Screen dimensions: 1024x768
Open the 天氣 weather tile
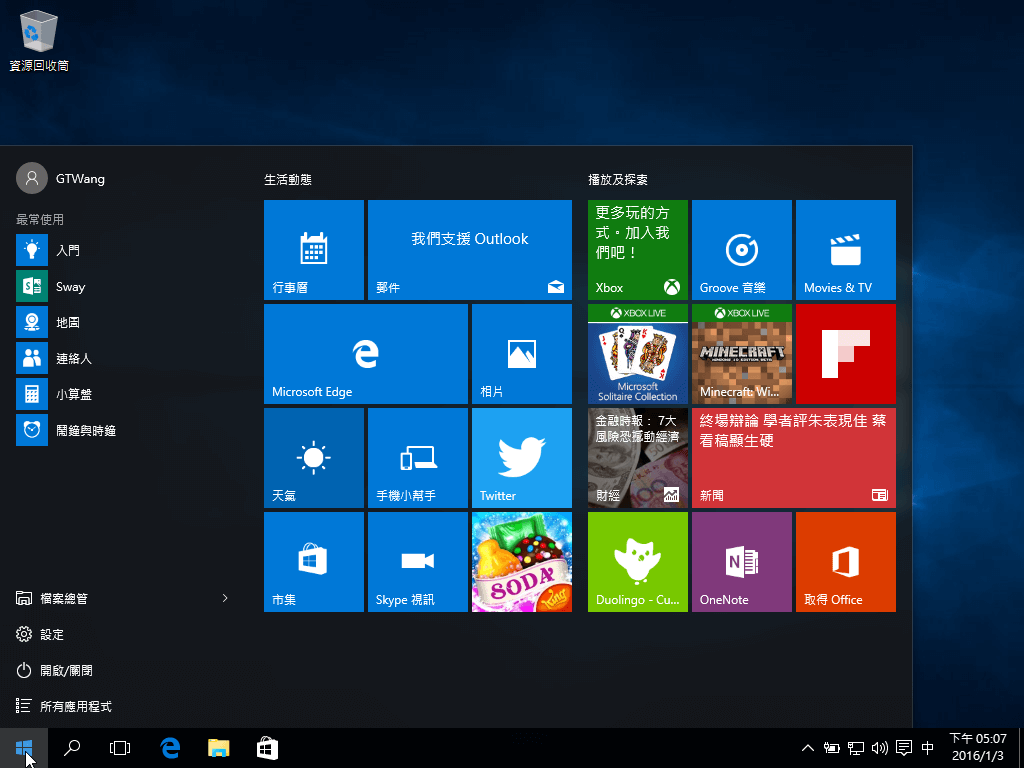(x=313, y=457)
